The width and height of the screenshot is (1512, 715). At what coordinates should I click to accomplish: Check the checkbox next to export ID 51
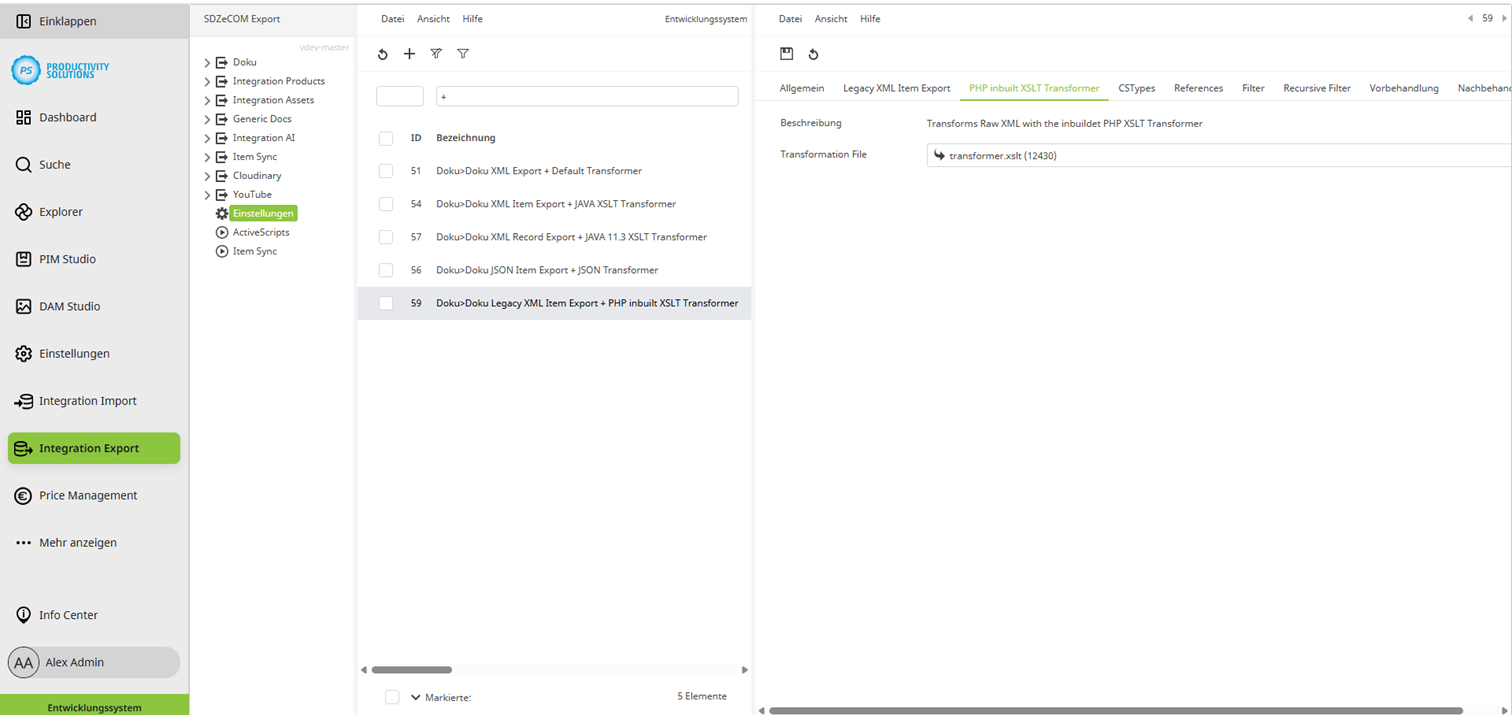385,171
